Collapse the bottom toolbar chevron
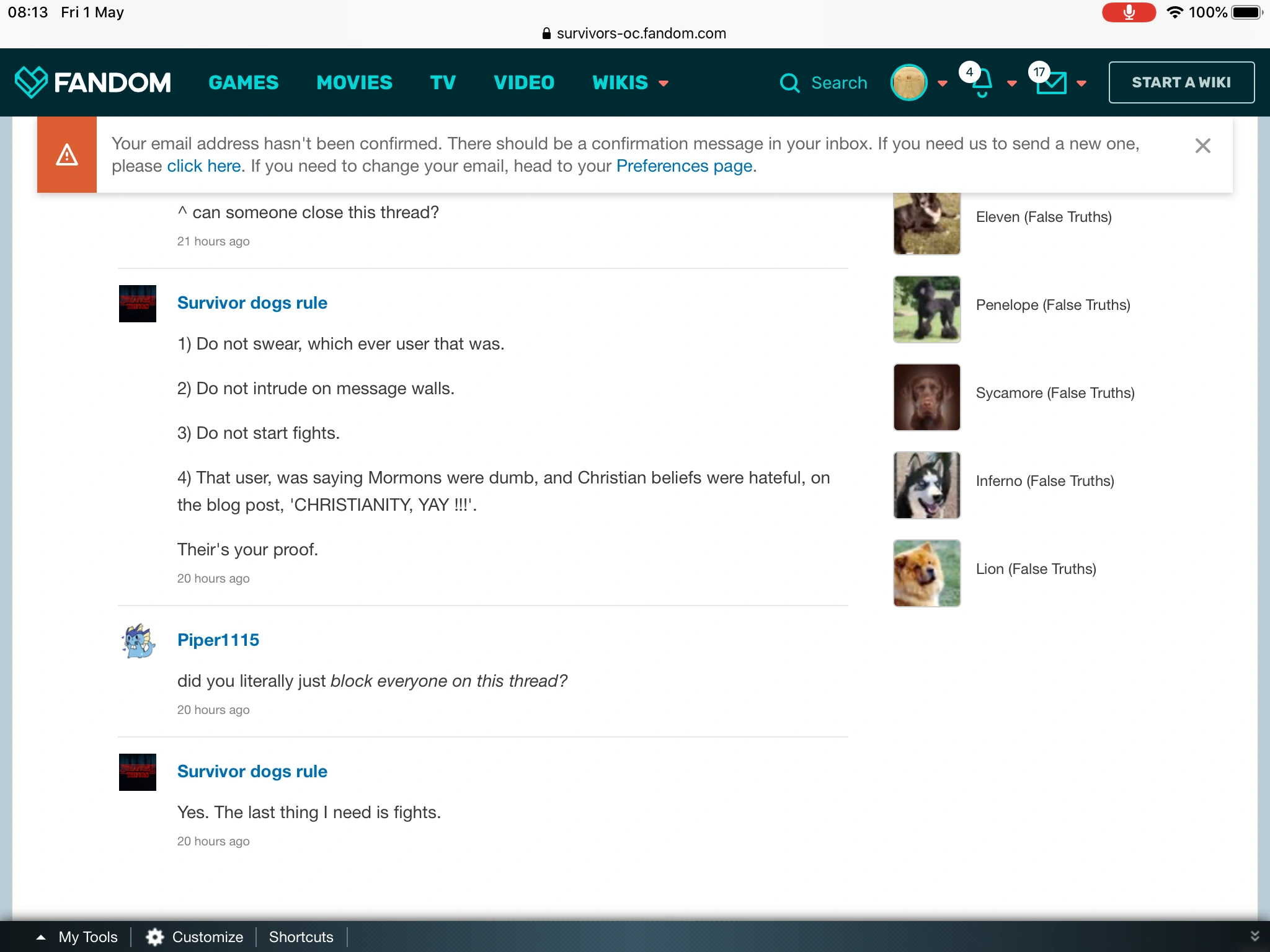The image size is (1270, 952). coord(1254,936)
